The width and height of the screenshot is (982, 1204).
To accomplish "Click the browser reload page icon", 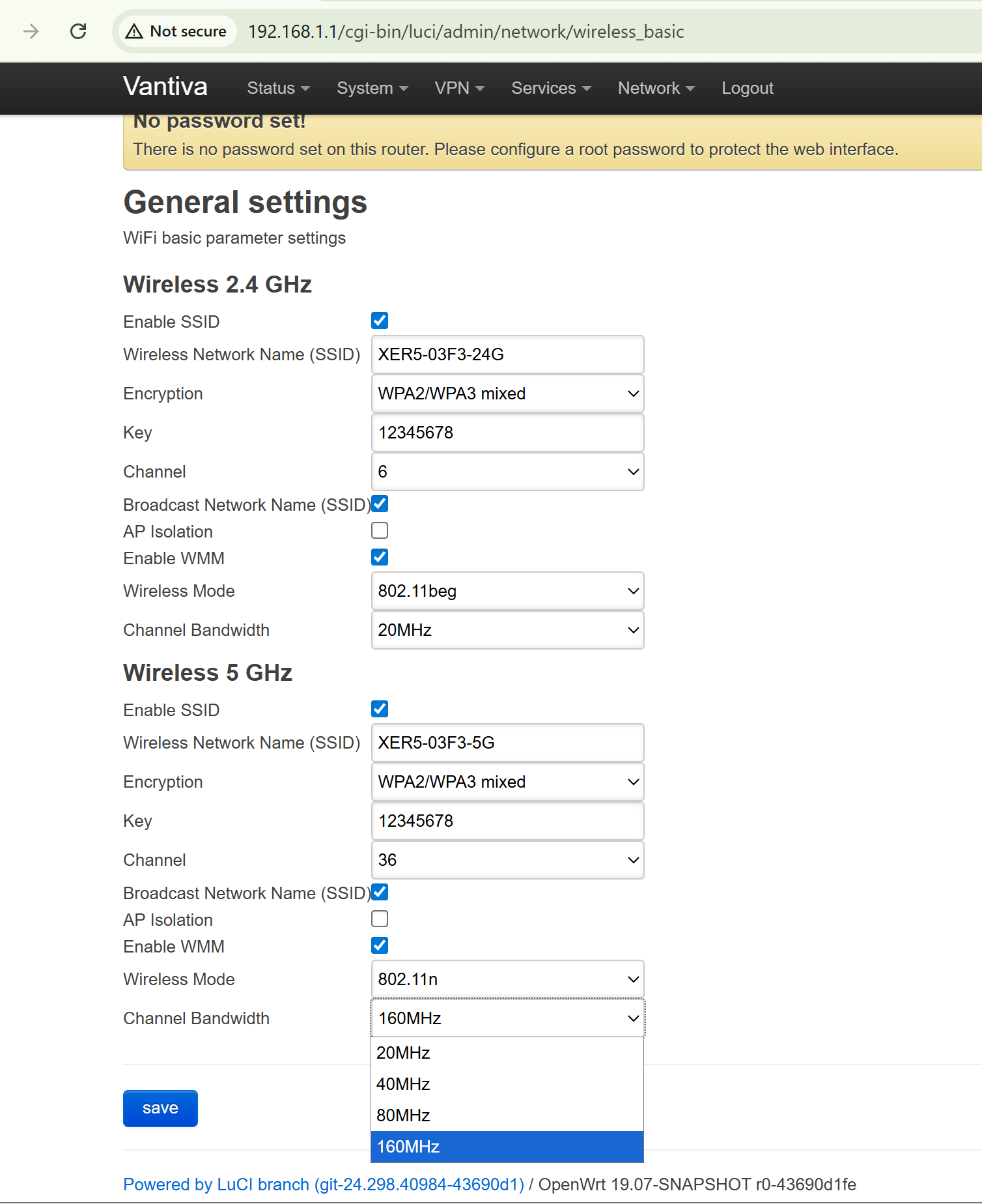I will pyautogui.click(x=78, y=31).
